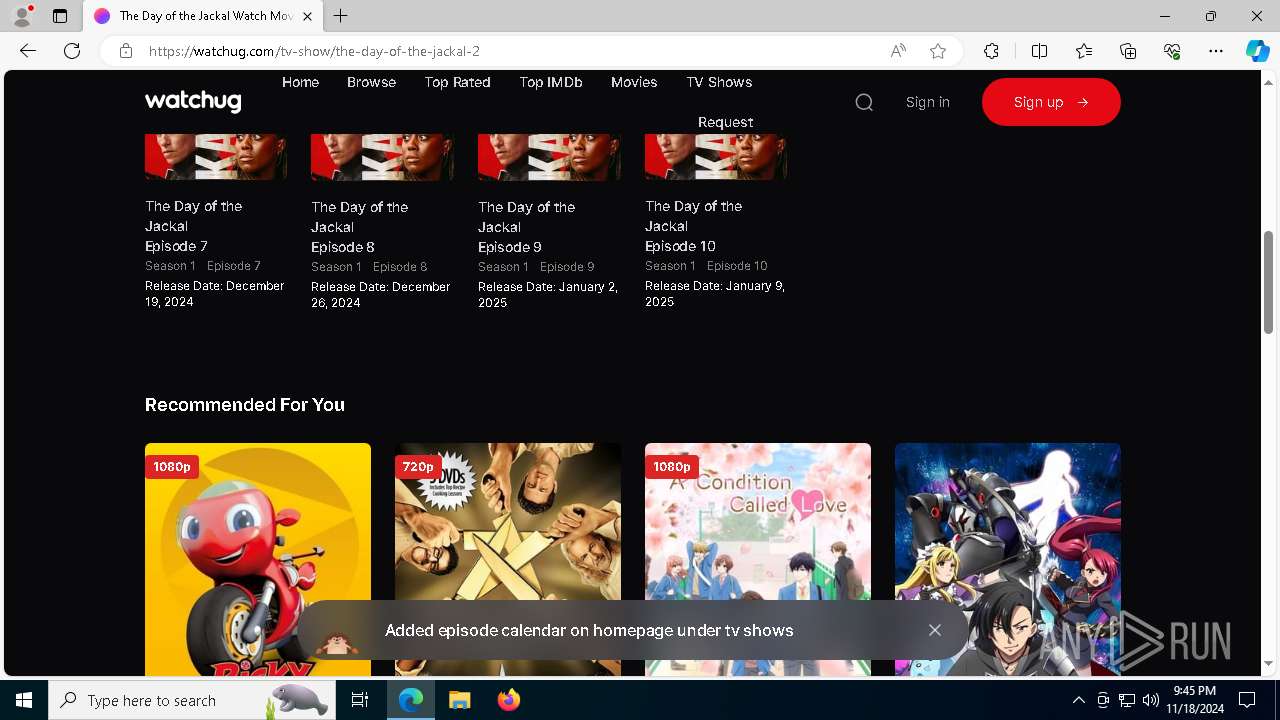Click the Windows taskbar search box
The width and height of the screenshot is (1280, 720).
[190, 700]
